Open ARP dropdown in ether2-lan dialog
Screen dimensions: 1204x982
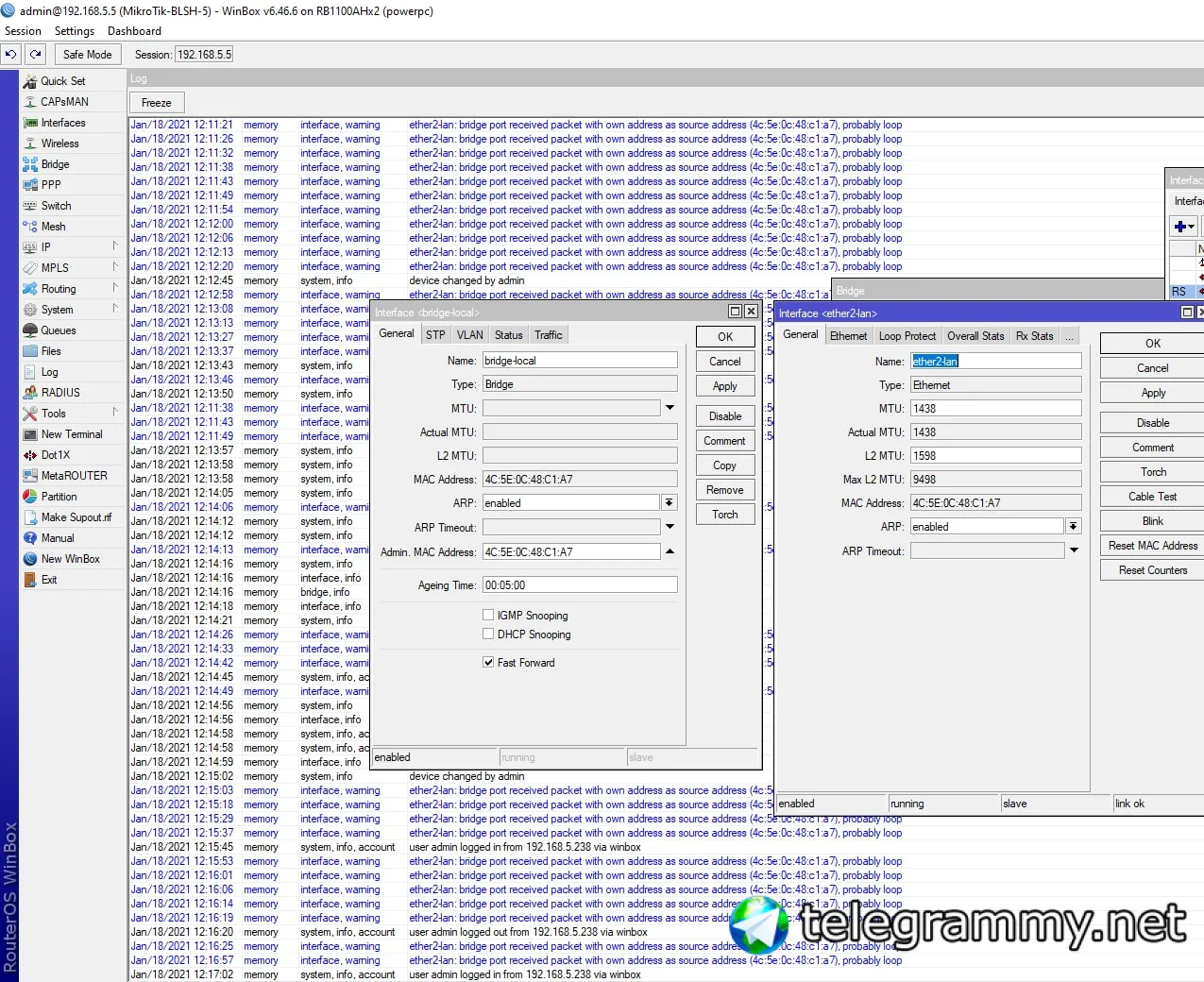(x=1074, y=526)
